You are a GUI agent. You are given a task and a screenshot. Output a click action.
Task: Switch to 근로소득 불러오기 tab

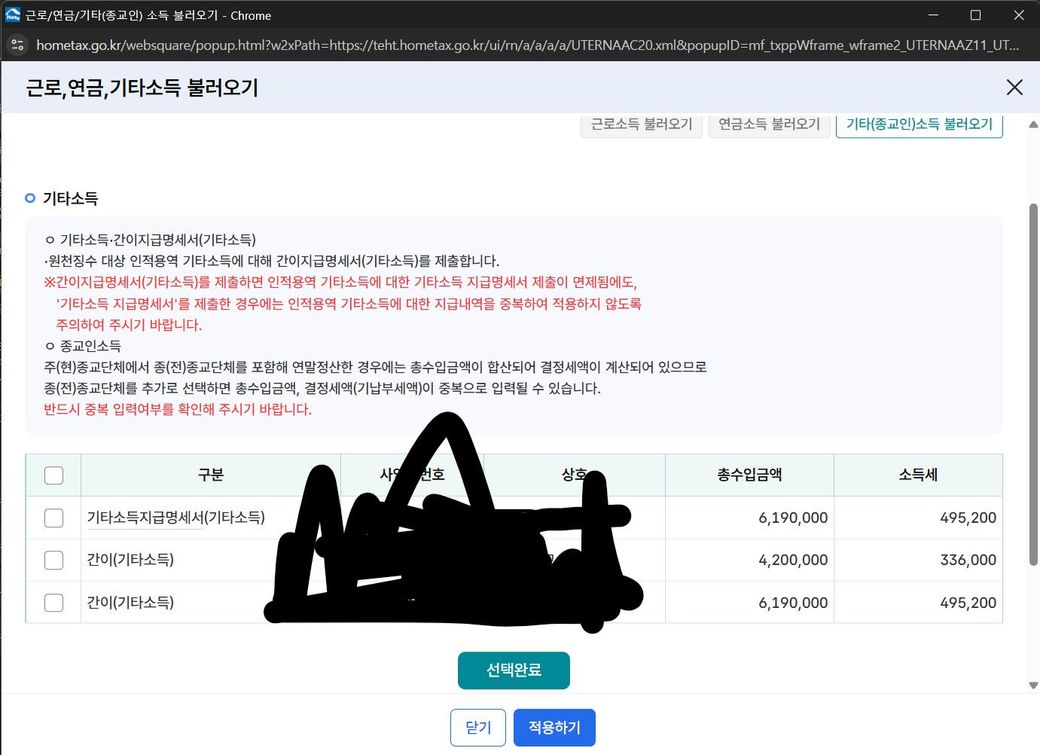click(641, 125)
